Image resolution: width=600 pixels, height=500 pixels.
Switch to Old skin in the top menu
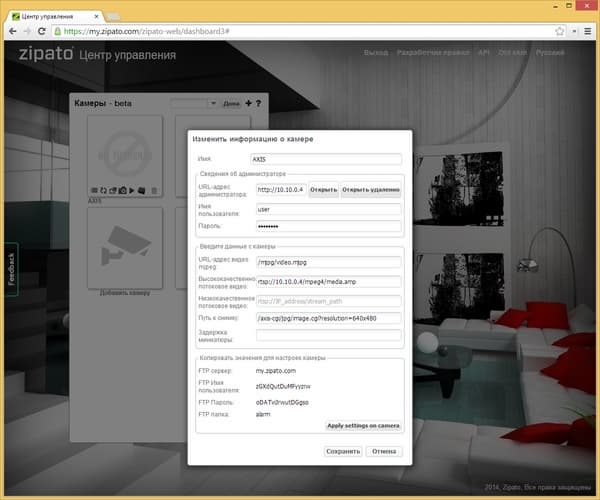coord(513,52)
